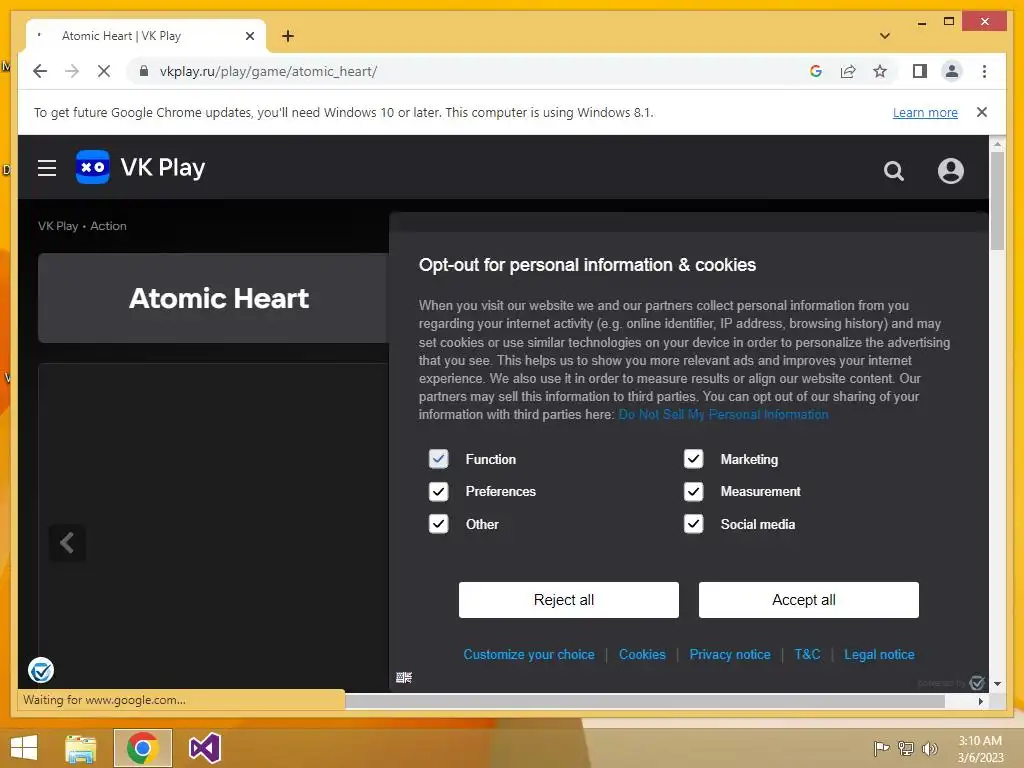This screenshot has height=768, width=1024.
Task: Click the VK Play logo icon
Action: point(93,167)
